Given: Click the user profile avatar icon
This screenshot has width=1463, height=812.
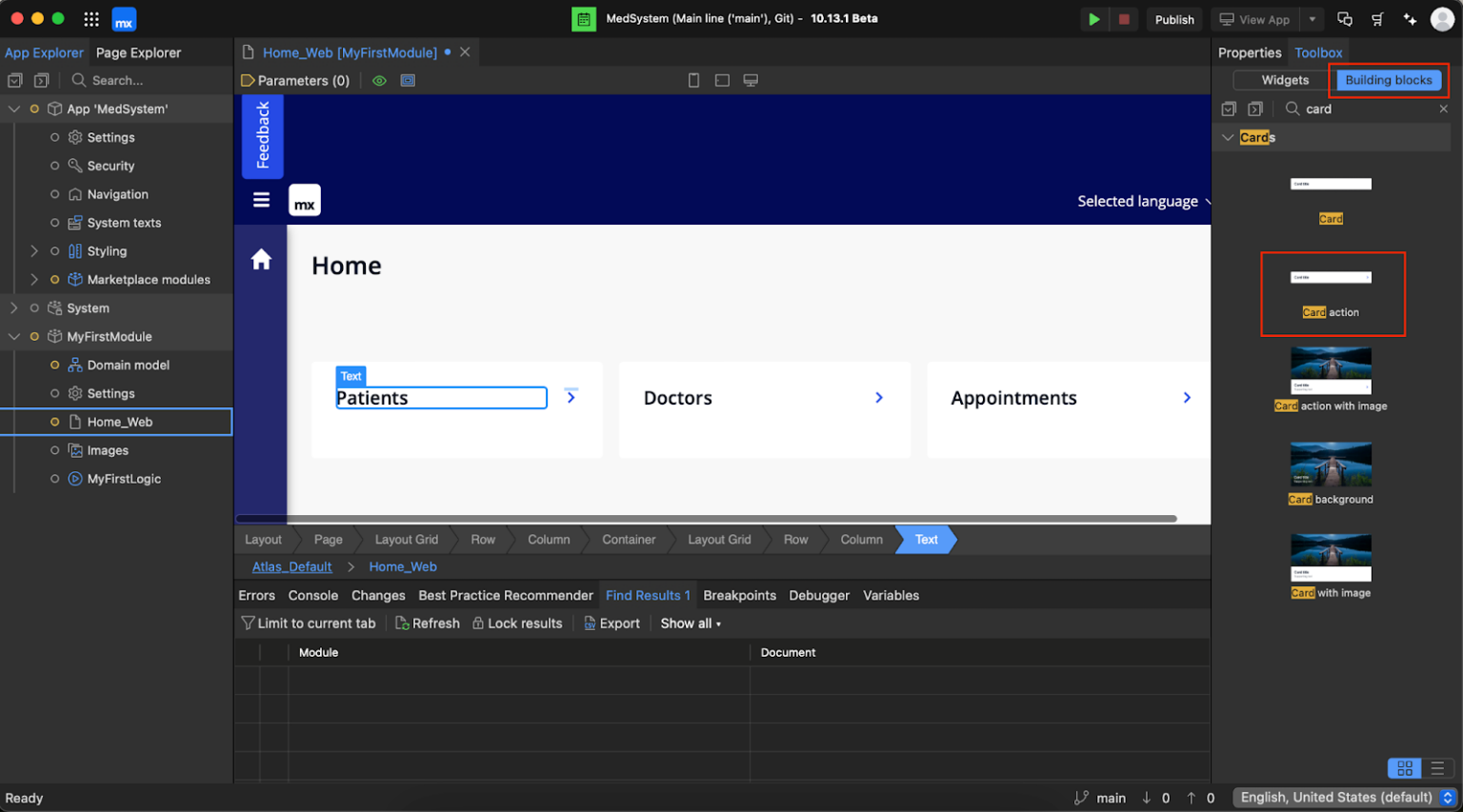Looking at the screenshot, I should (x=1441, y=19).
